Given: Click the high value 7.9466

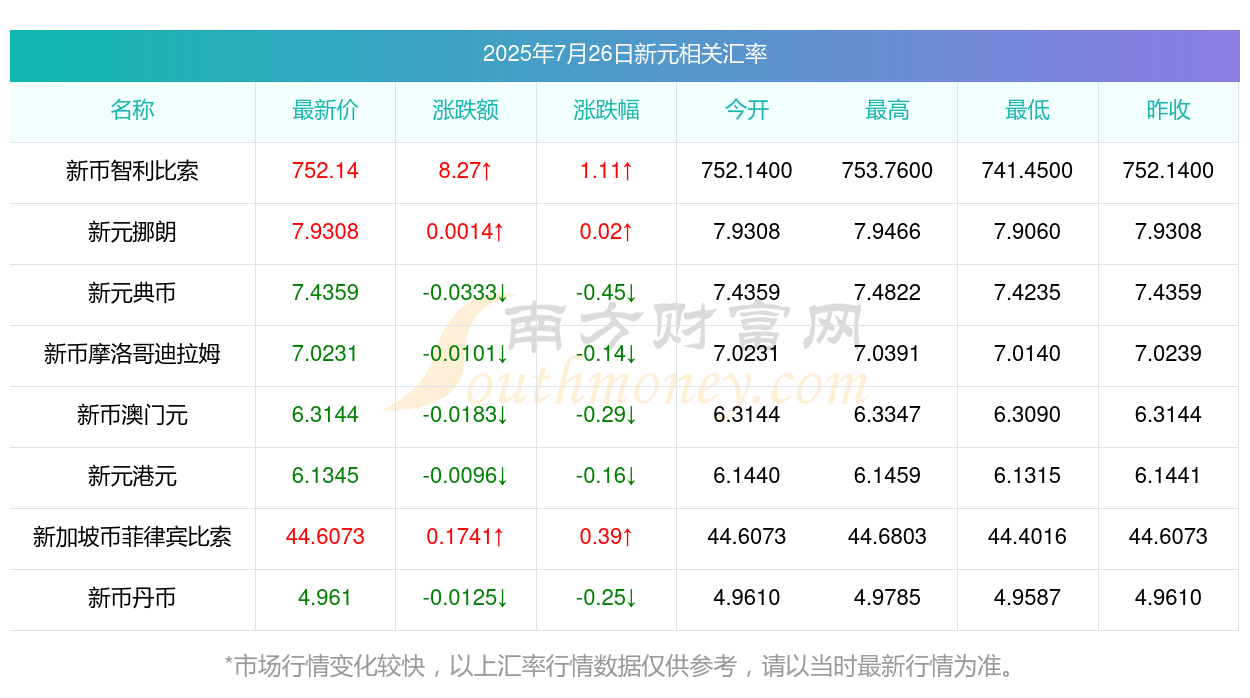Looking at the screenshot, I should click(887, 232).
